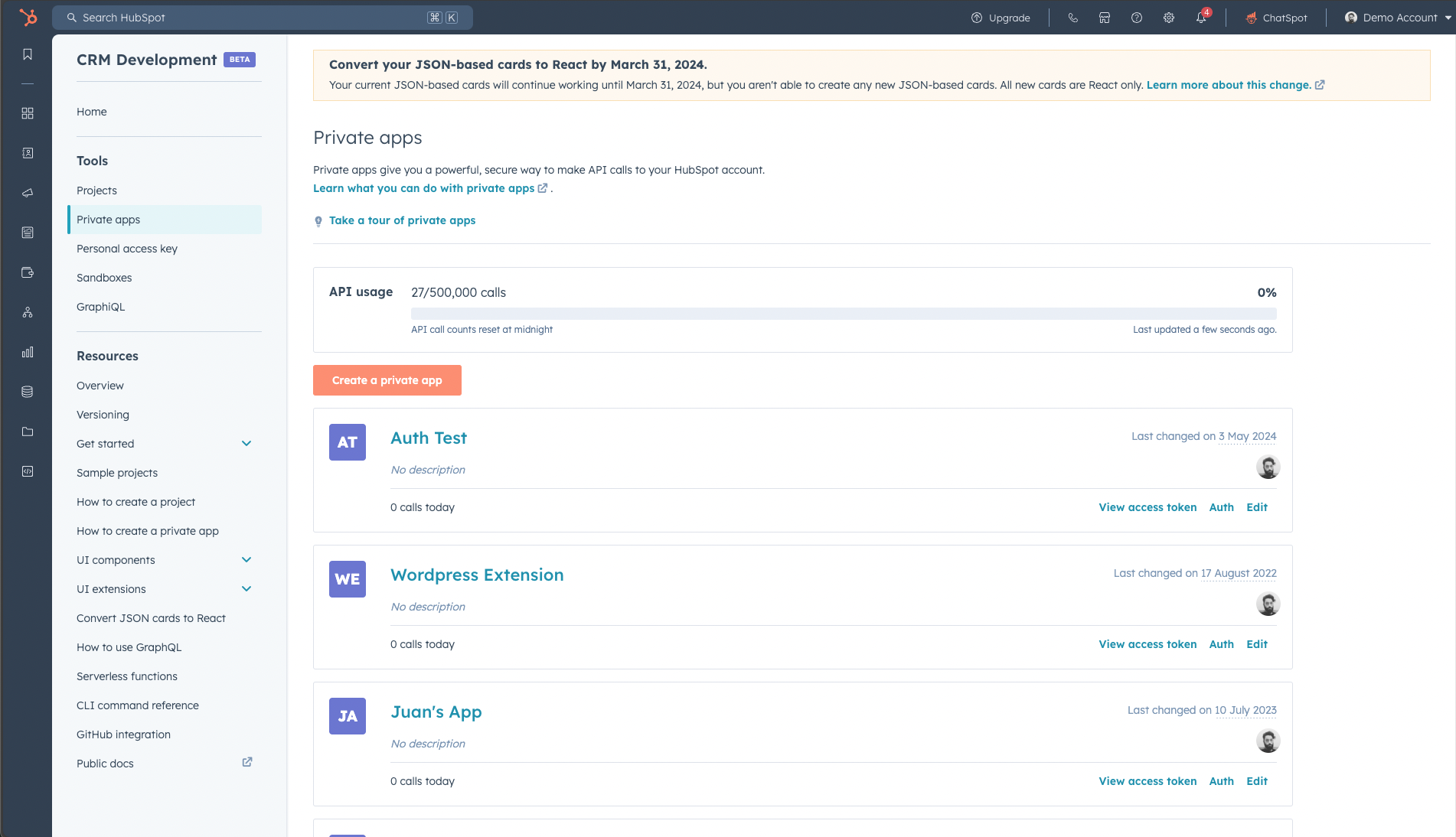Image resolution: width=1456 pixels, height=837 pixels.
Task: Click the AT app avatar for Auth Test
Action: coord(348,442)
